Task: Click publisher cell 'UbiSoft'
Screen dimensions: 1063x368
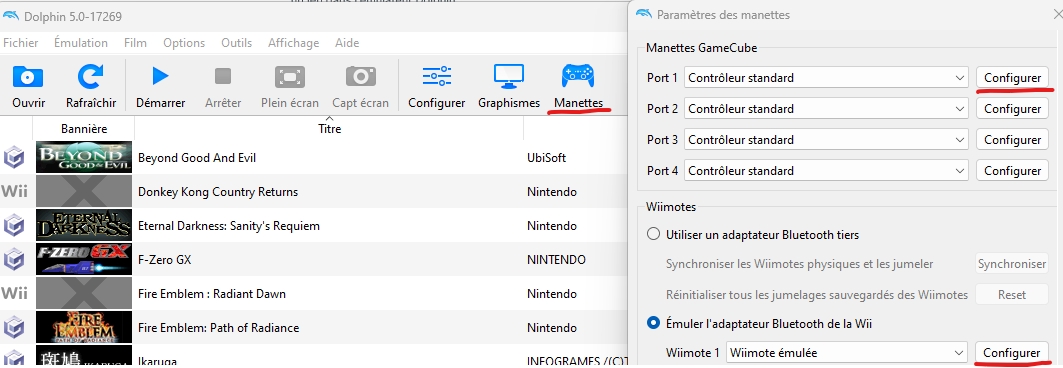Action: pyautogui.click(x=547, y=158)
